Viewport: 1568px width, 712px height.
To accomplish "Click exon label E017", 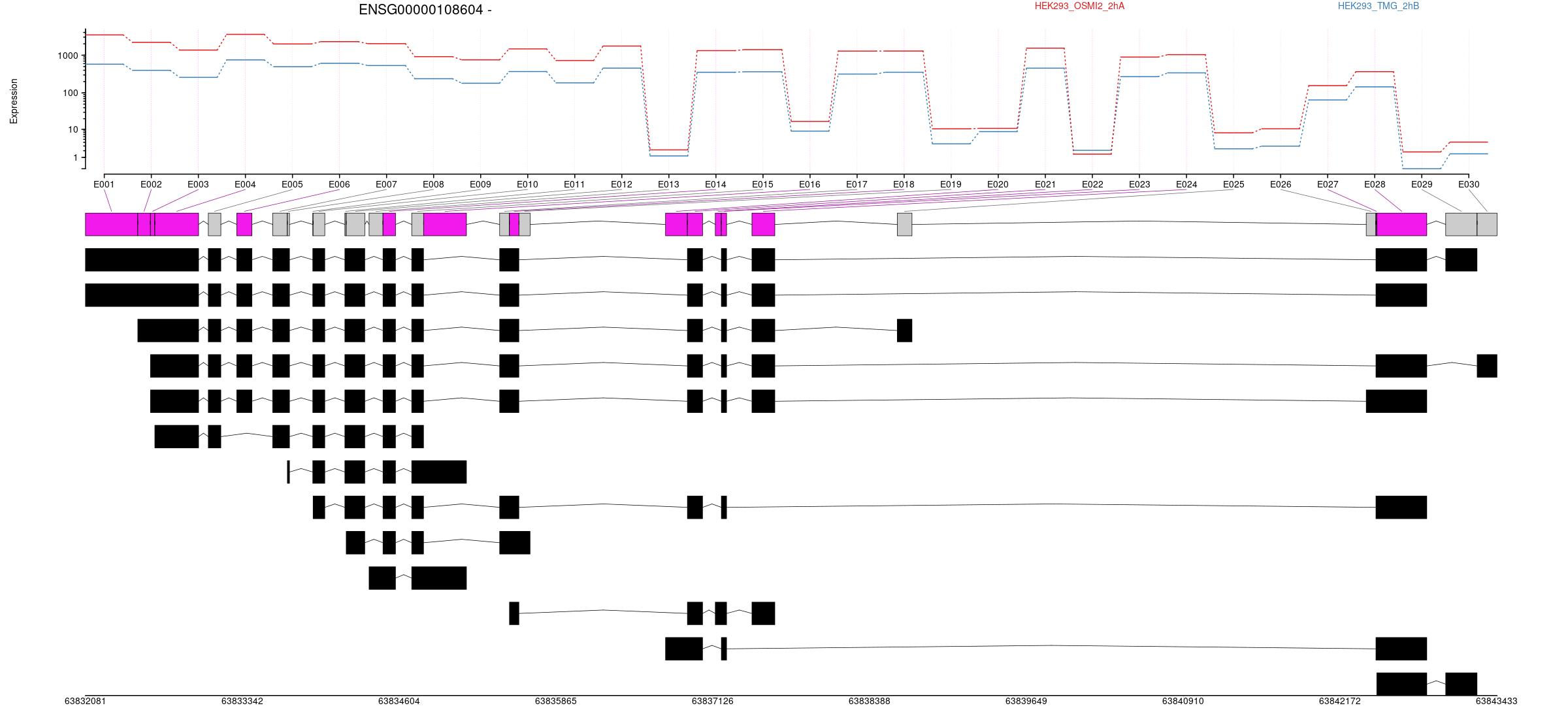I will click(x=857, y=184).
